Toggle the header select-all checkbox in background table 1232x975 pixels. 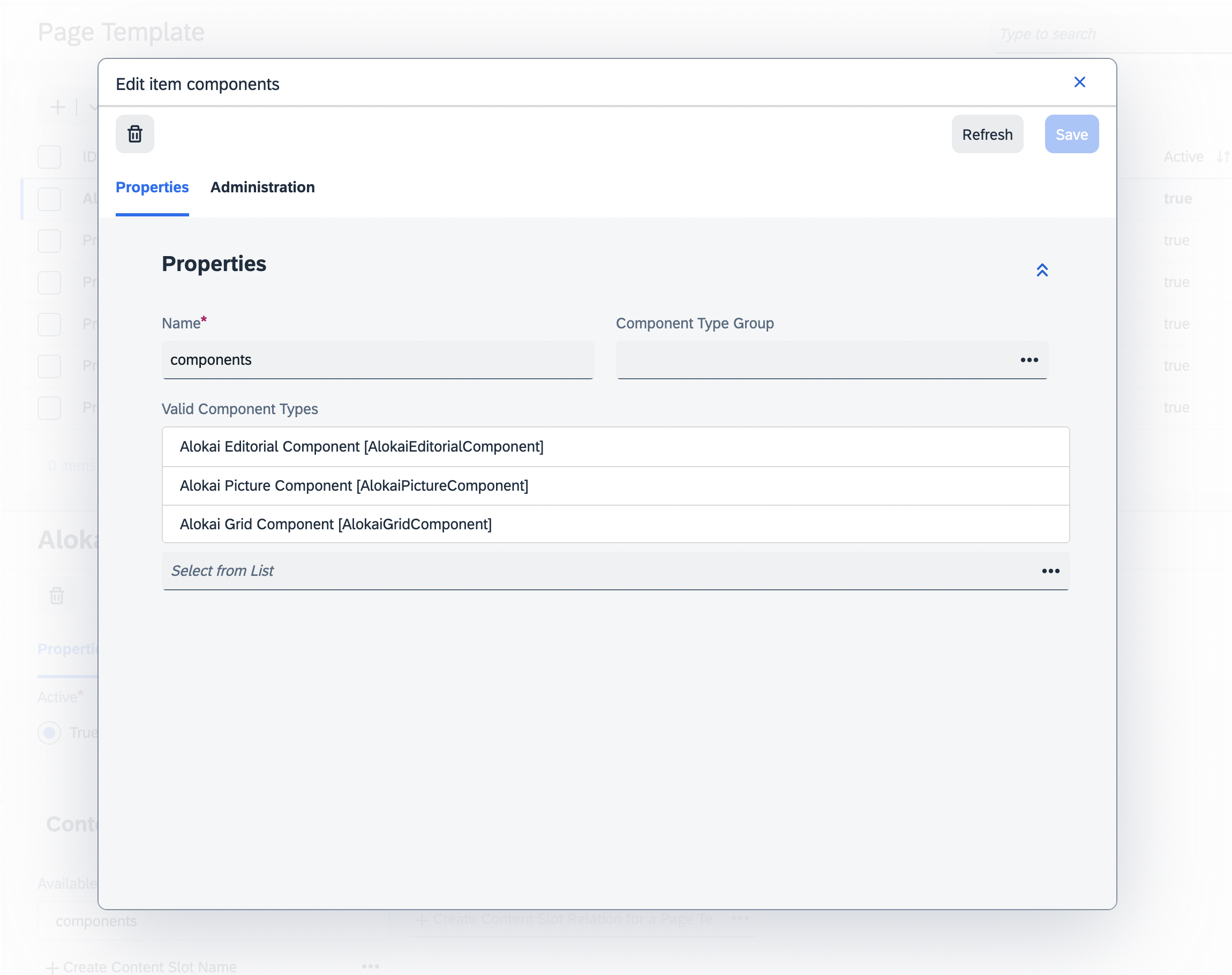(49, 157)
